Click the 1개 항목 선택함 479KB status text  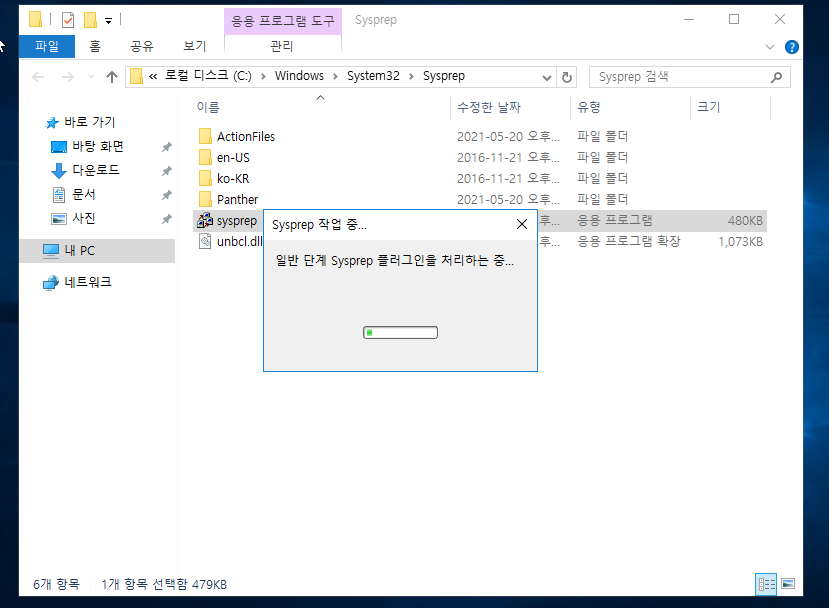click(x=164, y=584)
